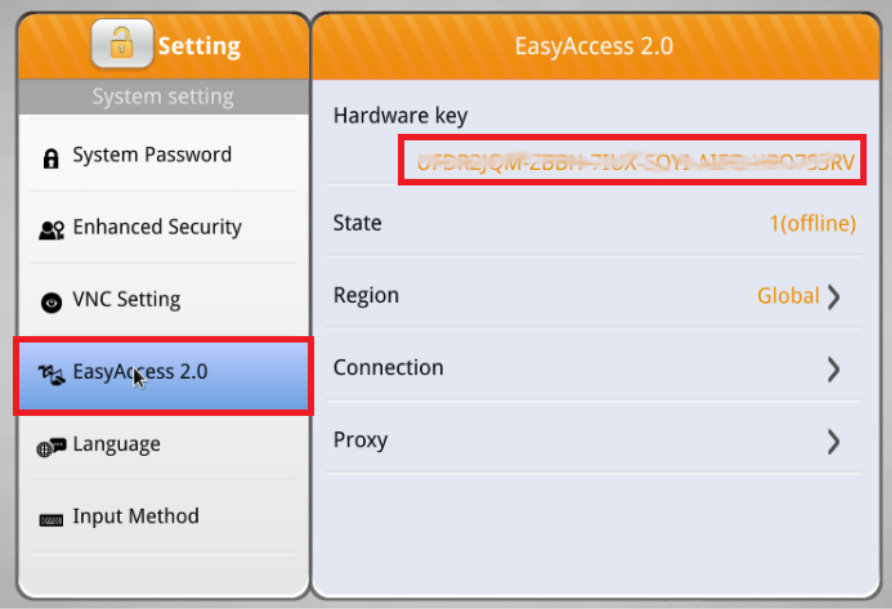Expand the Connection chevron arrow

coord(833,370)
